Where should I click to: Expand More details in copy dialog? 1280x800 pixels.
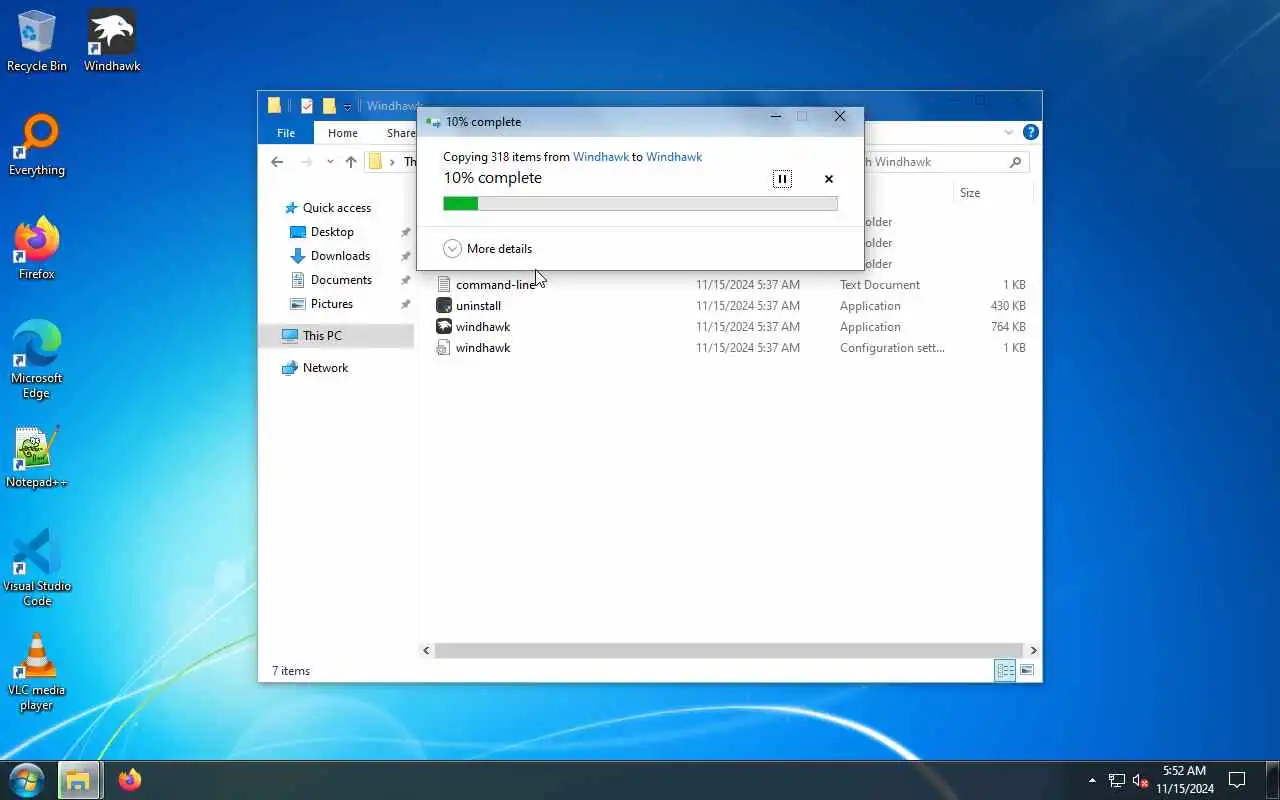point(487,249)
